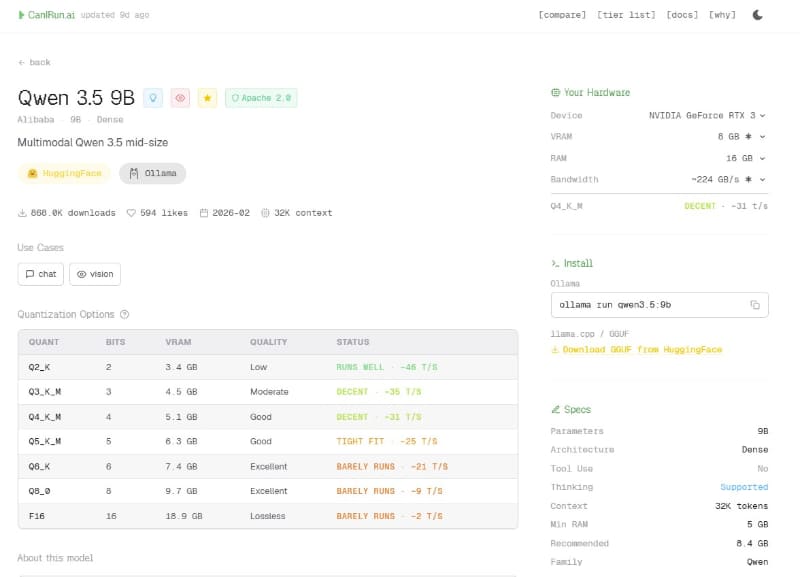This screenshot has height=577, width=800.
Task: Click the back link
Action: pos(34,62)
